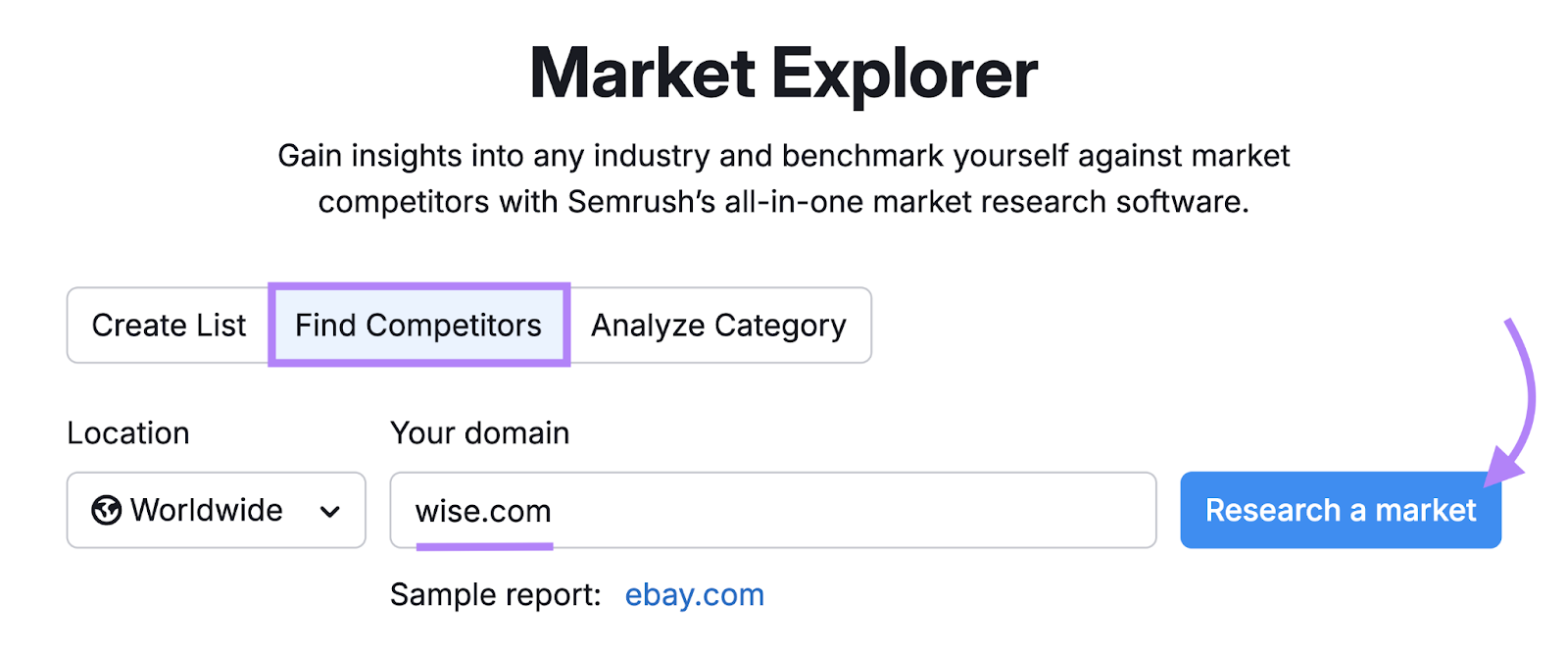
Task: Click inside the Your domain input field
Action: point(774,510)
